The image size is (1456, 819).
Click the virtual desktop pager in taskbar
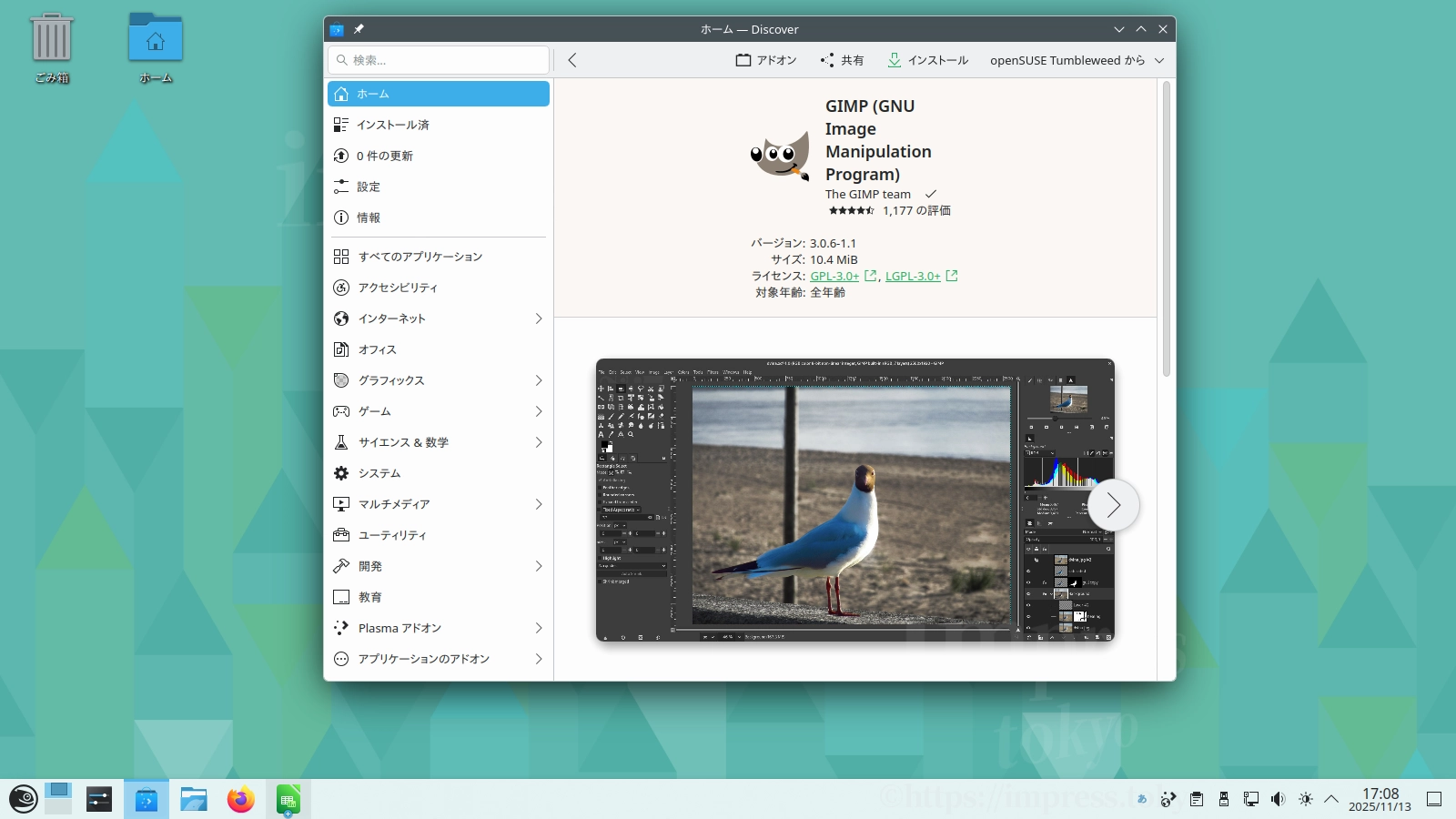tap(58, 799)
